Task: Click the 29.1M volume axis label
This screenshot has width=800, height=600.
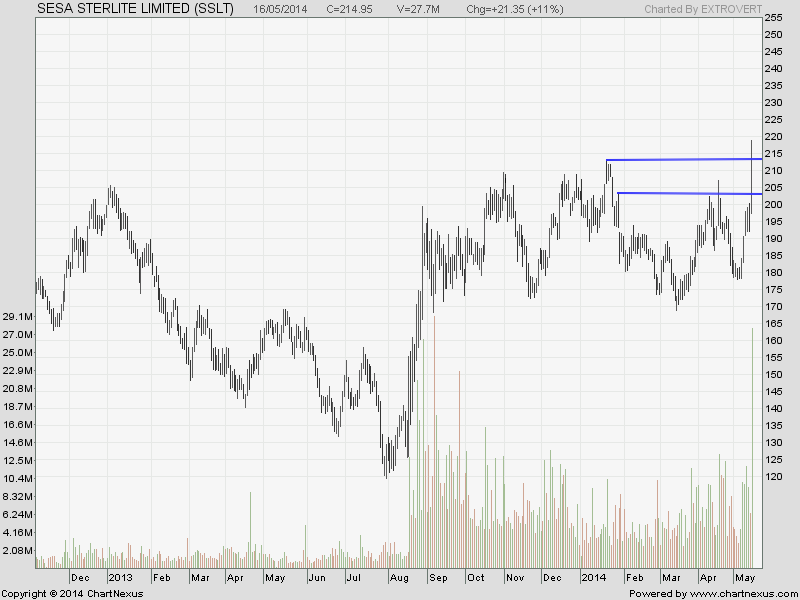Action: coord(19,316)
